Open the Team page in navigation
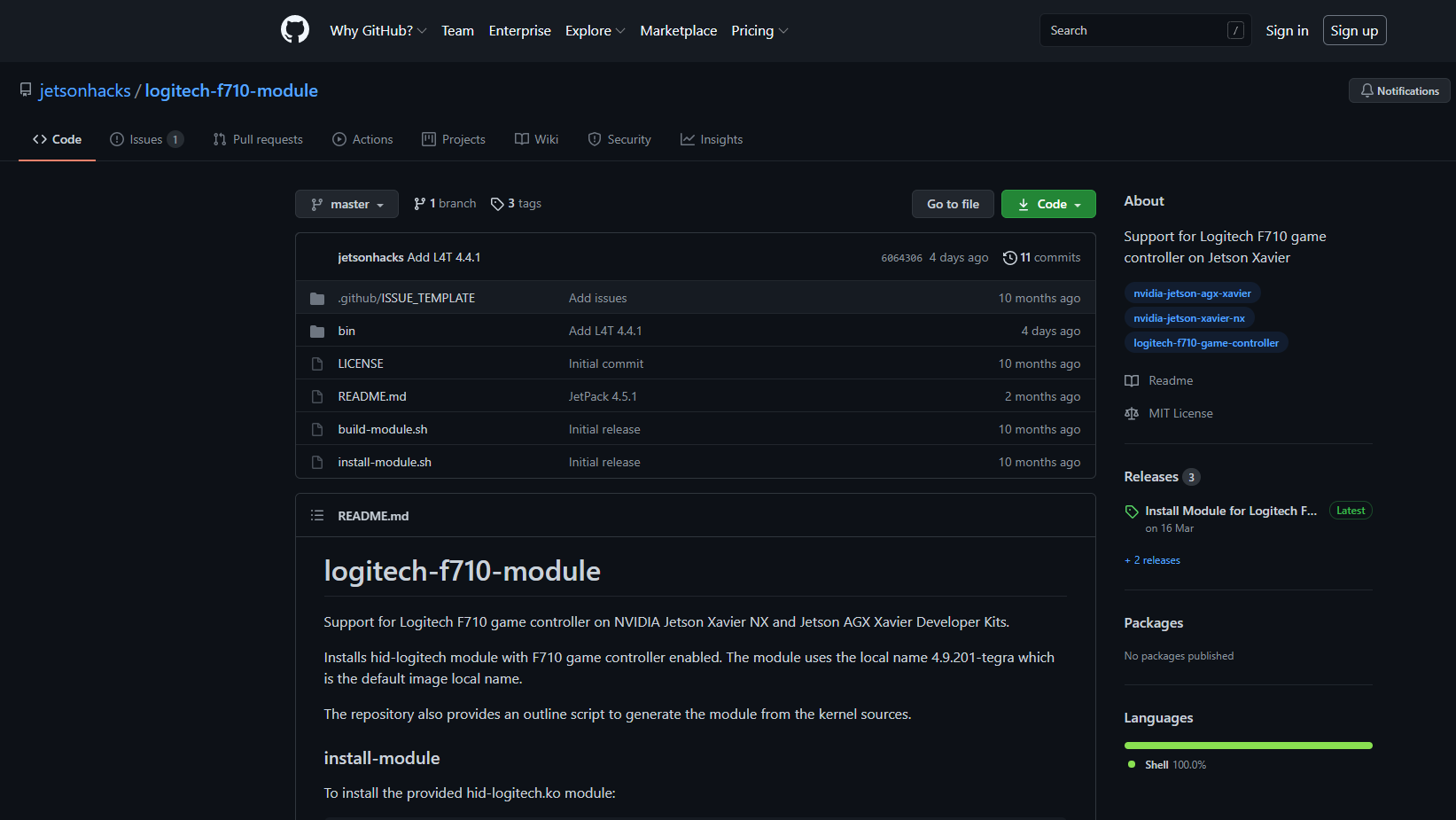The width and height of the screenshot is (1456, 820). point(458,31)
